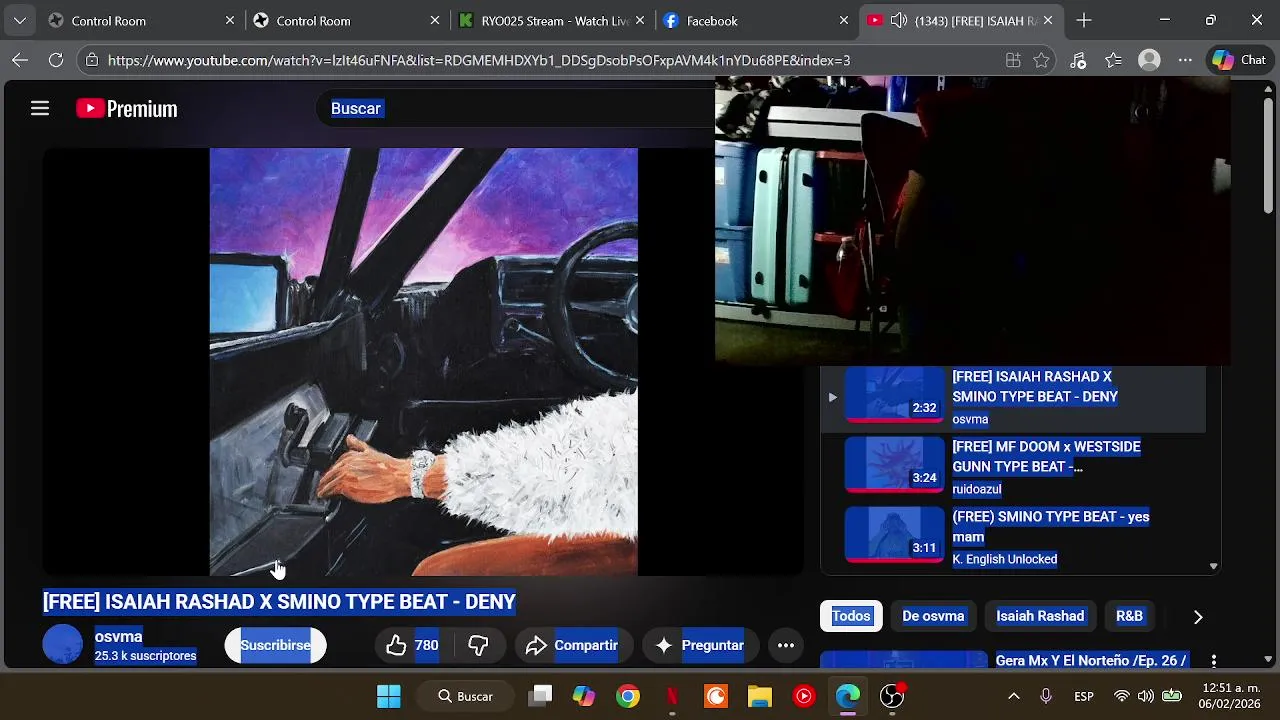Like the video with 780 likes
The width and height of the screenshot is (1280, 720).
tap(412, 645)
